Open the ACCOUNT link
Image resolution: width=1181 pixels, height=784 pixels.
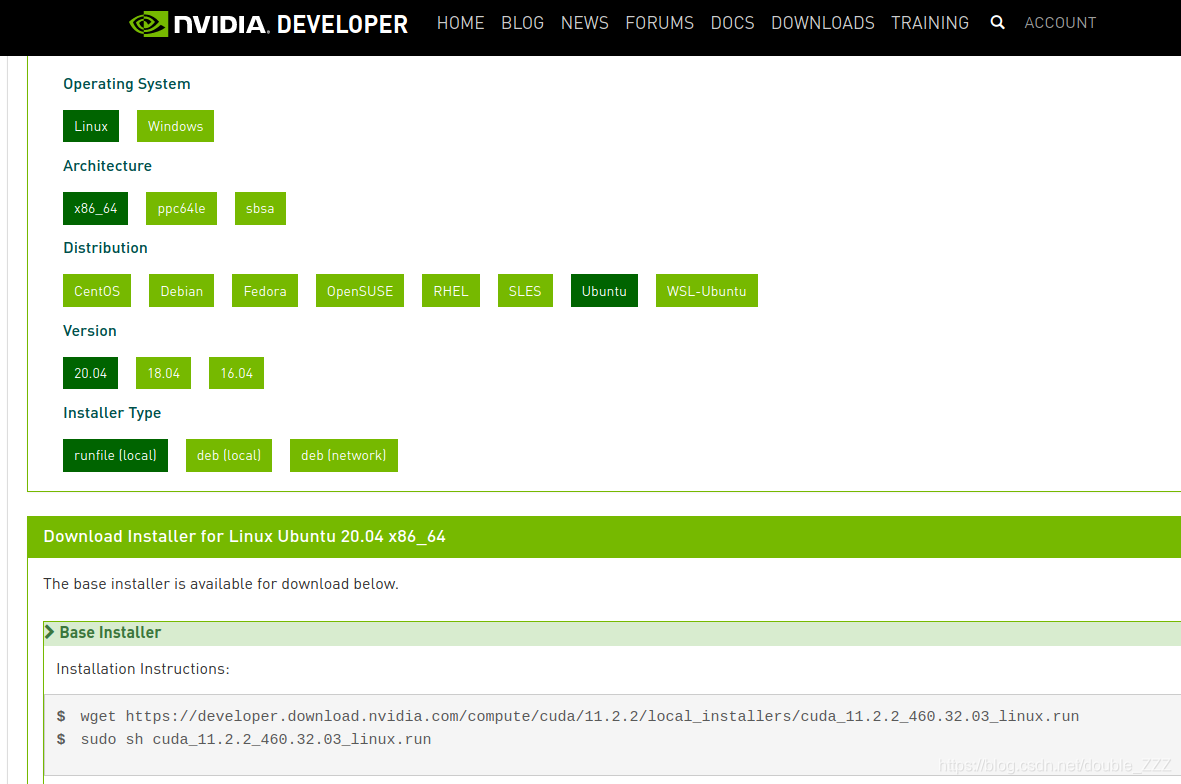[1060, 23]
